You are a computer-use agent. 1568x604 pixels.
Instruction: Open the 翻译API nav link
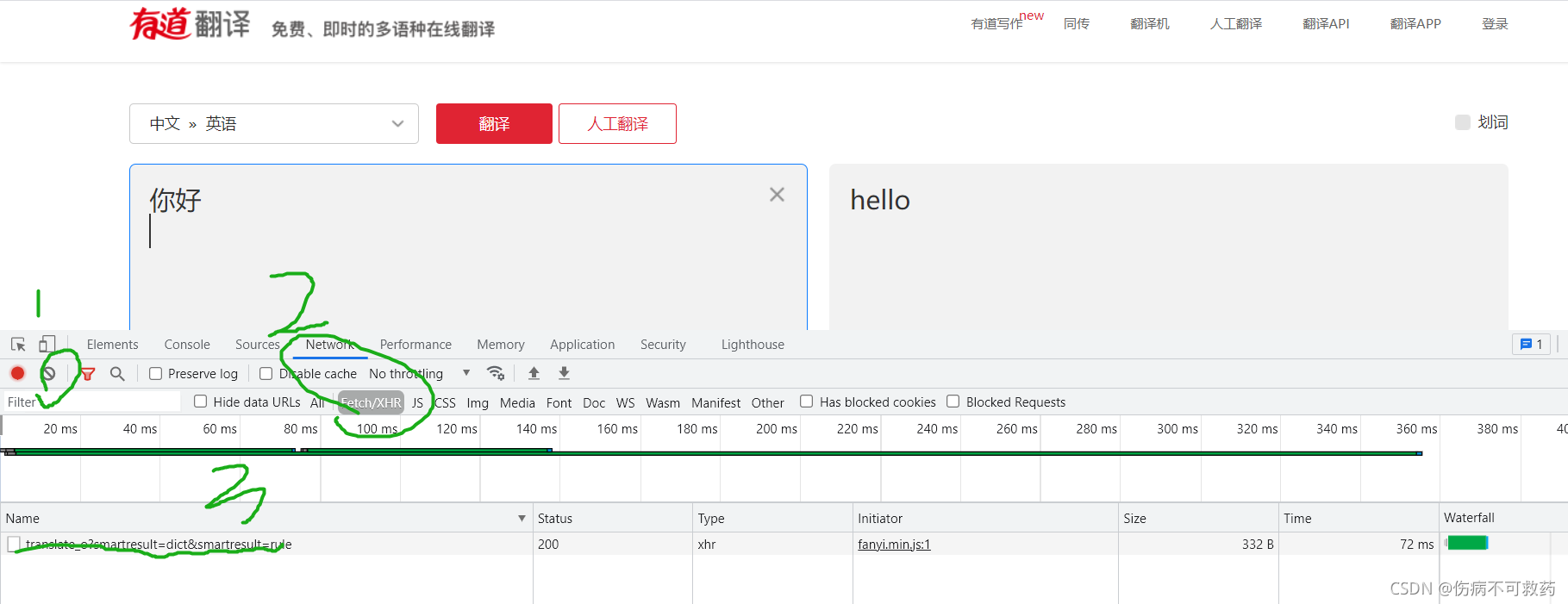coord(1326,23)
